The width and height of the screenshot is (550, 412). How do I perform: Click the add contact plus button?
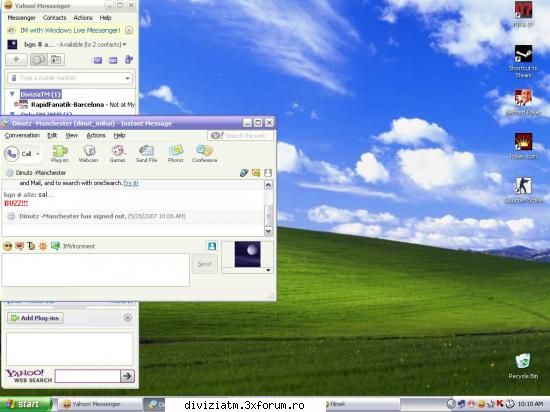click(x=16, y=60)
